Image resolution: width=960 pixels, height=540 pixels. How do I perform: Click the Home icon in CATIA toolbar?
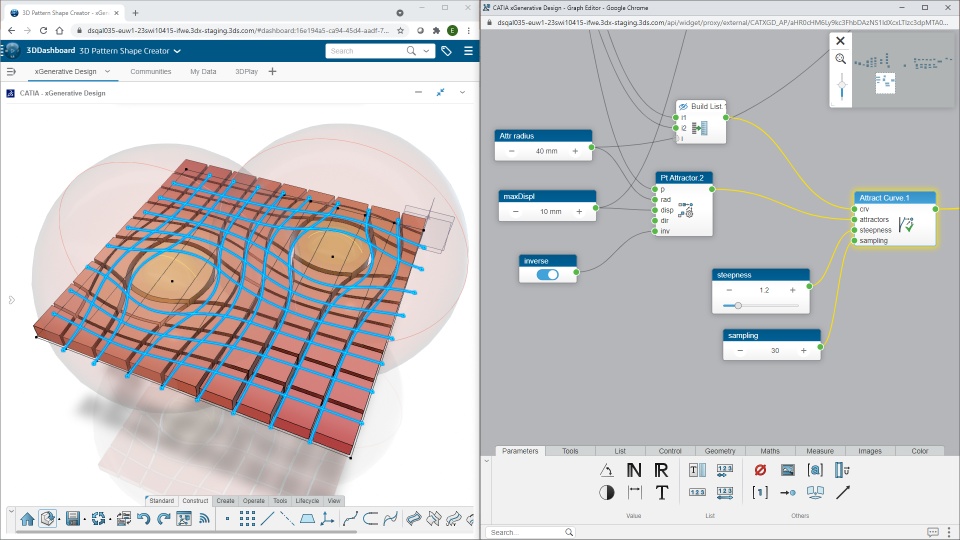27,519
